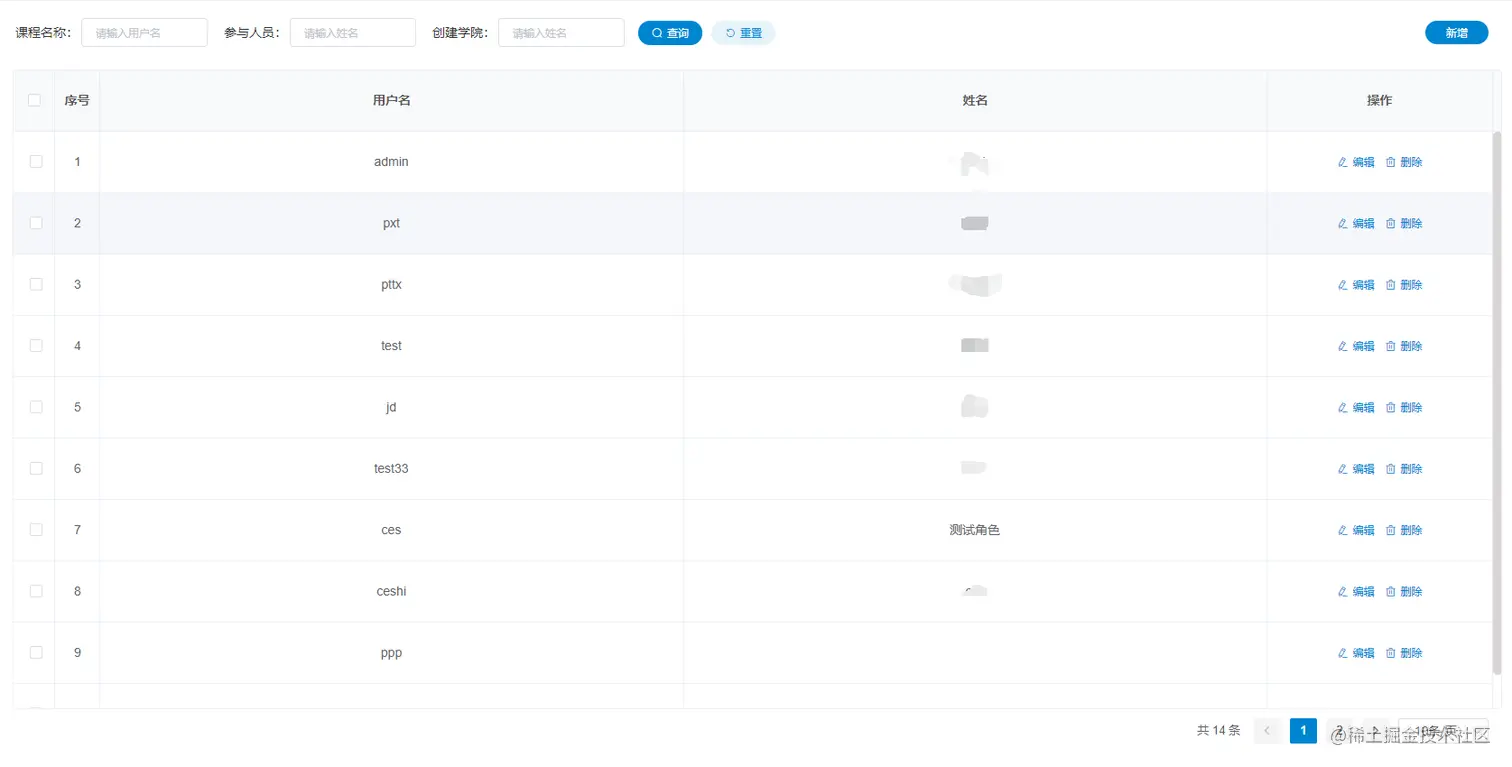This screenshot has width=1512, height=767.
Task: Click the 共 14 条 total count text
Action: 1218,731
